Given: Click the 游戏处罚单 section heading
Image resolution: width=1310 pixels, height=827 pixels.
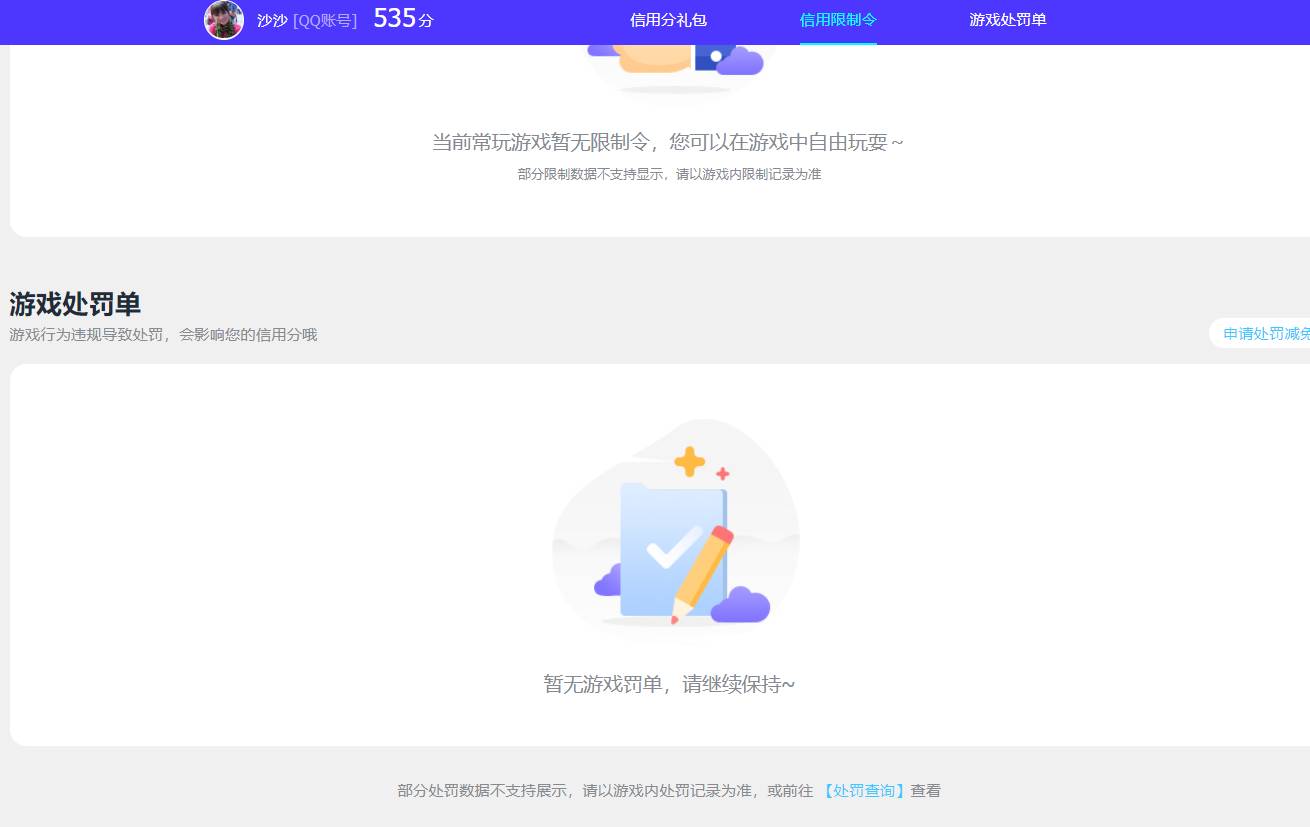Looking at the screenshot, I should point(74,304).
